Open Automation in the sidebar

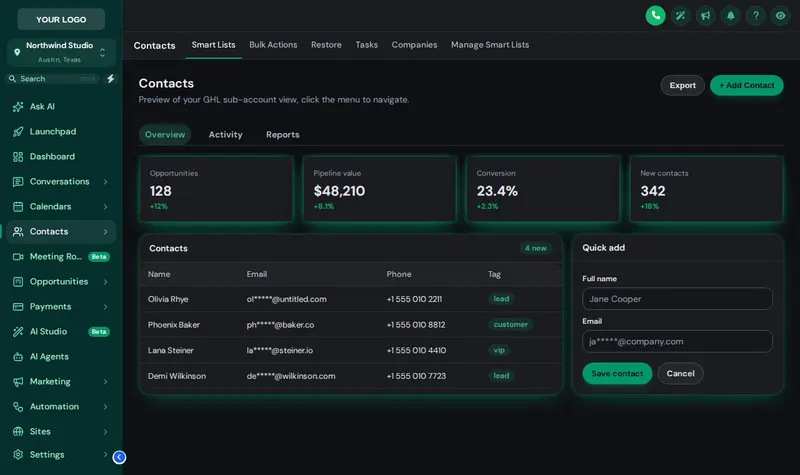click(61, 406)
